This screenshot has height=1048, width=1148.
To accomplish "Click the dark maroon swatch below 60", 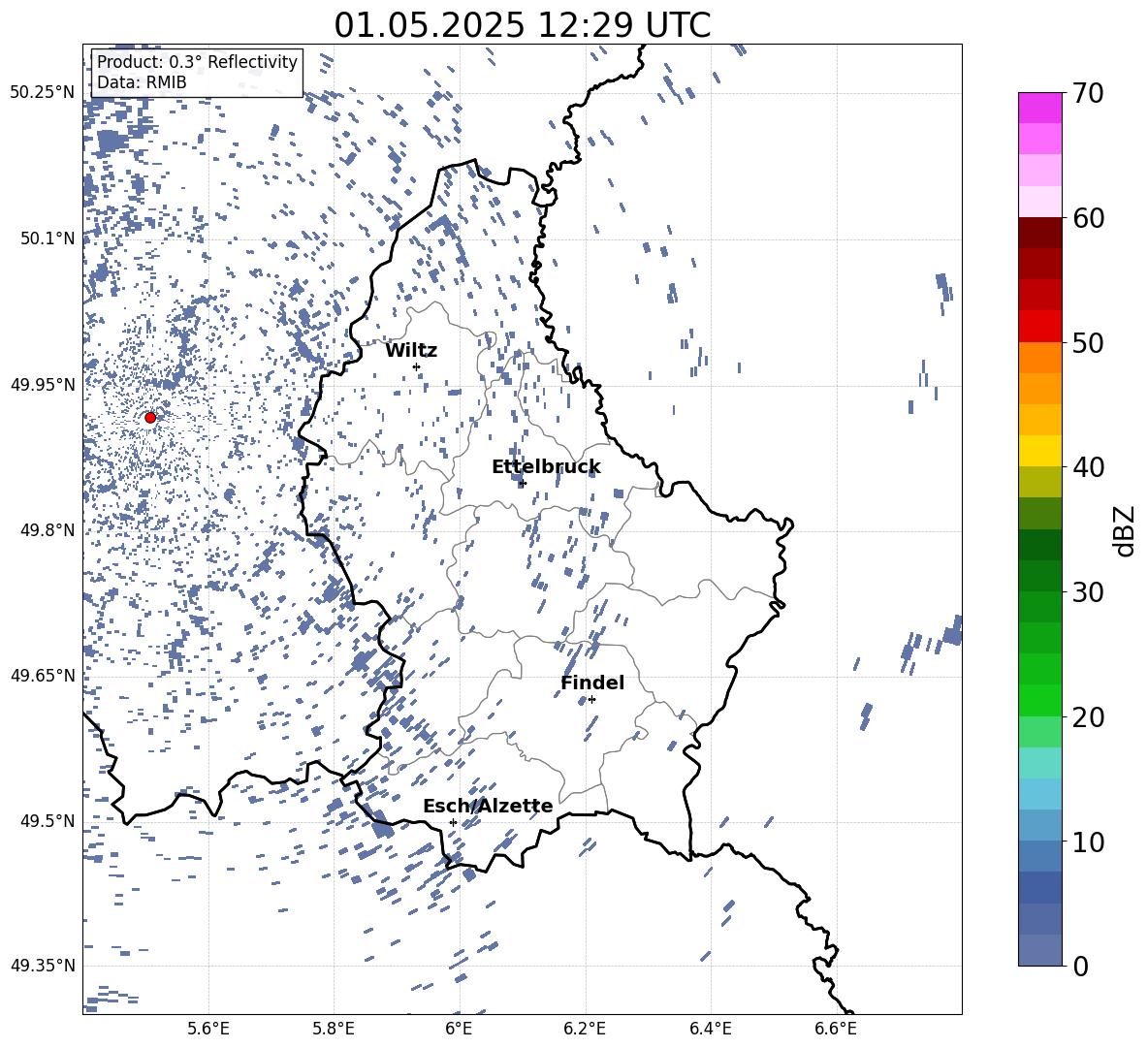I will tap(1039, 233).
